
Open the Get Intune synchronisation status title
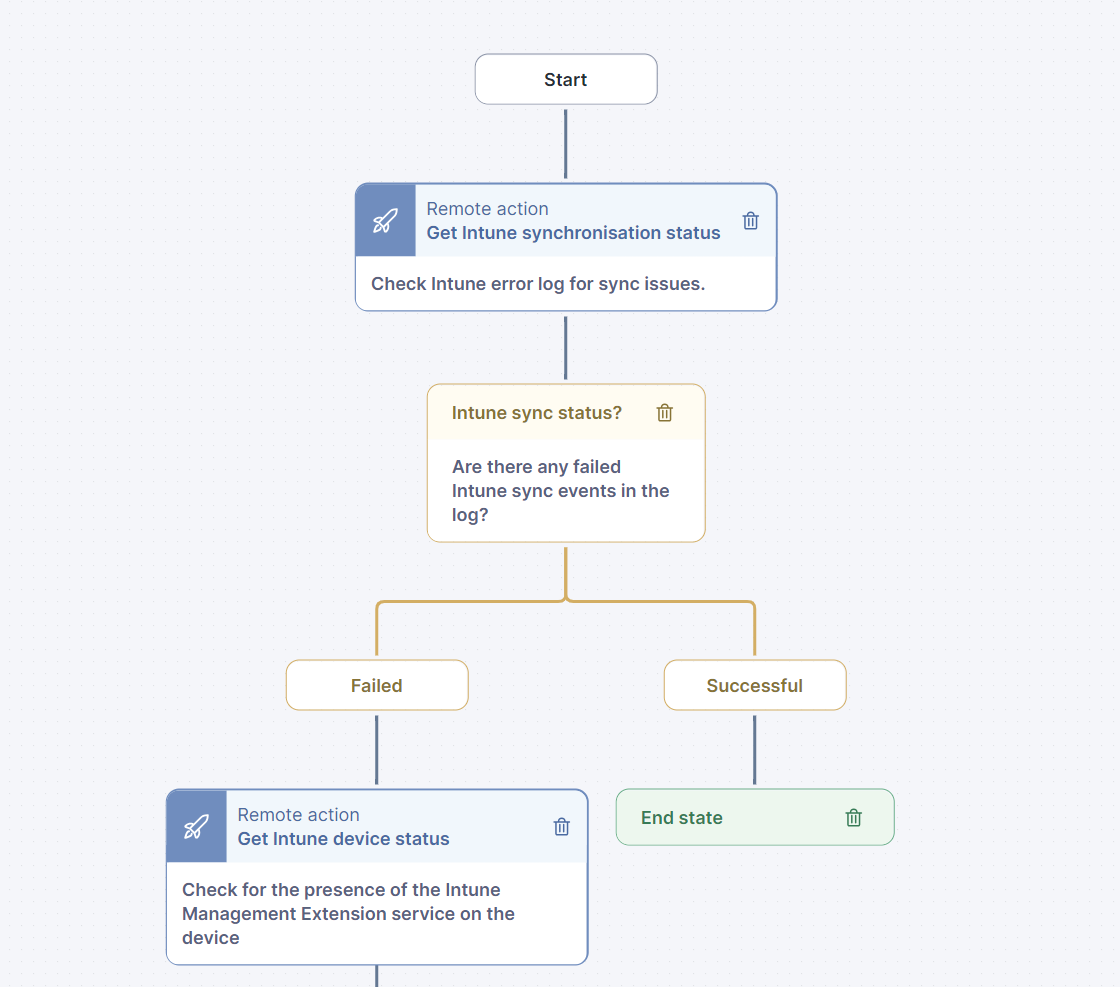click(x=573, y=233)
